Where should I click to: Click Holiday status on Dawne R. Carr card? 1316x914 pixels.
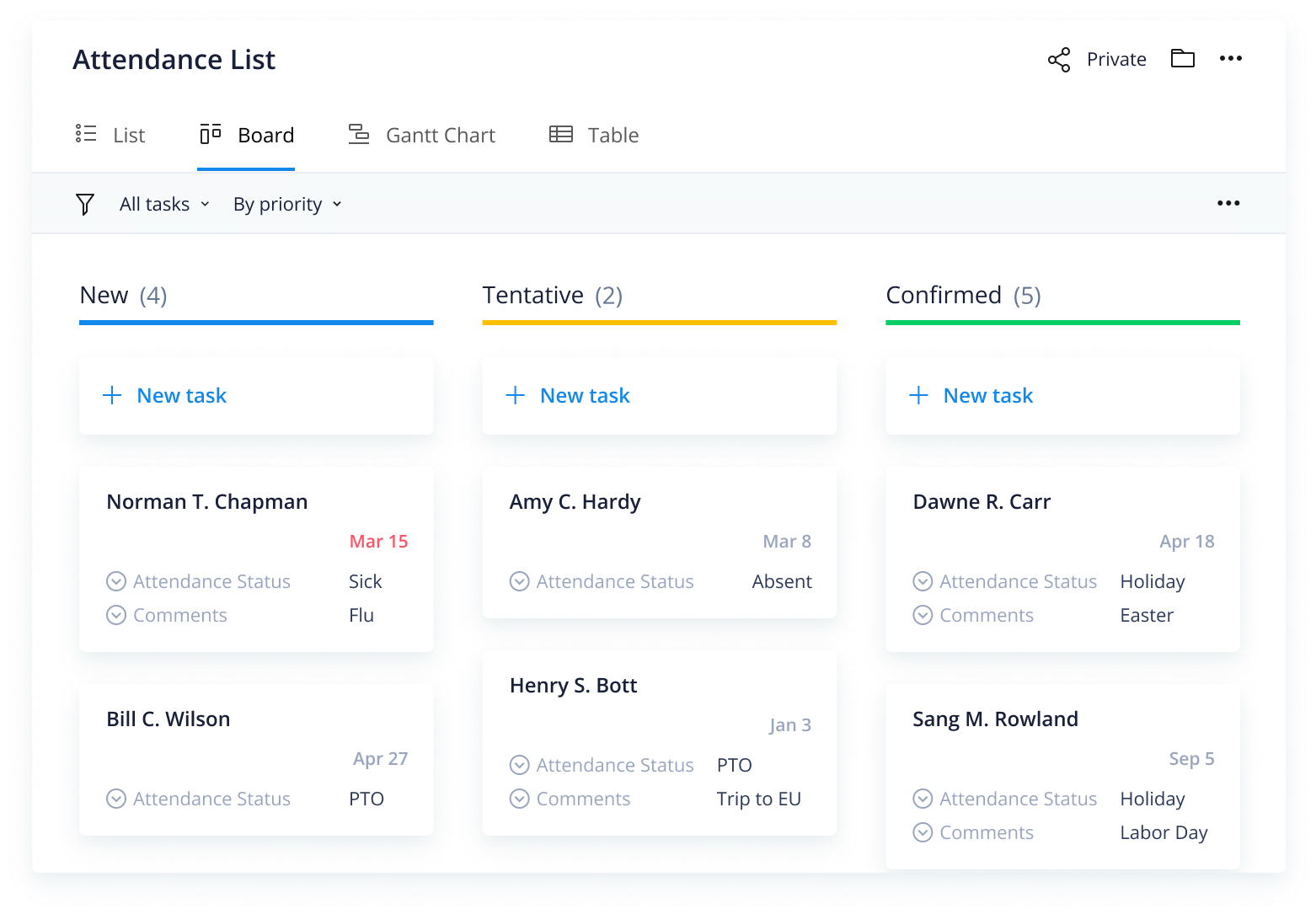coord(1153,582)
